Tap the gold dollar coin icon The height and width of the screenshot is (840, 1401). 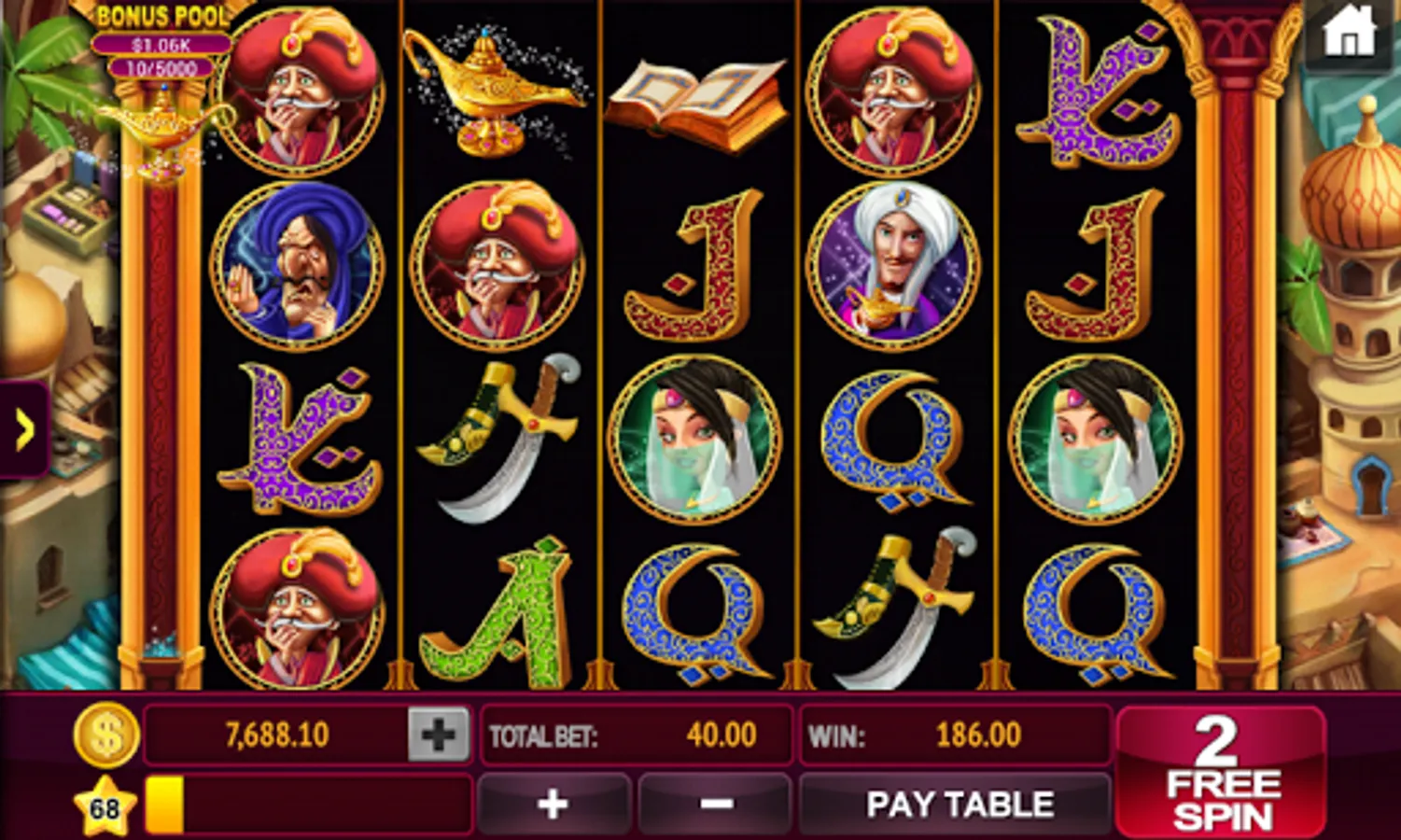click(106, 735)
